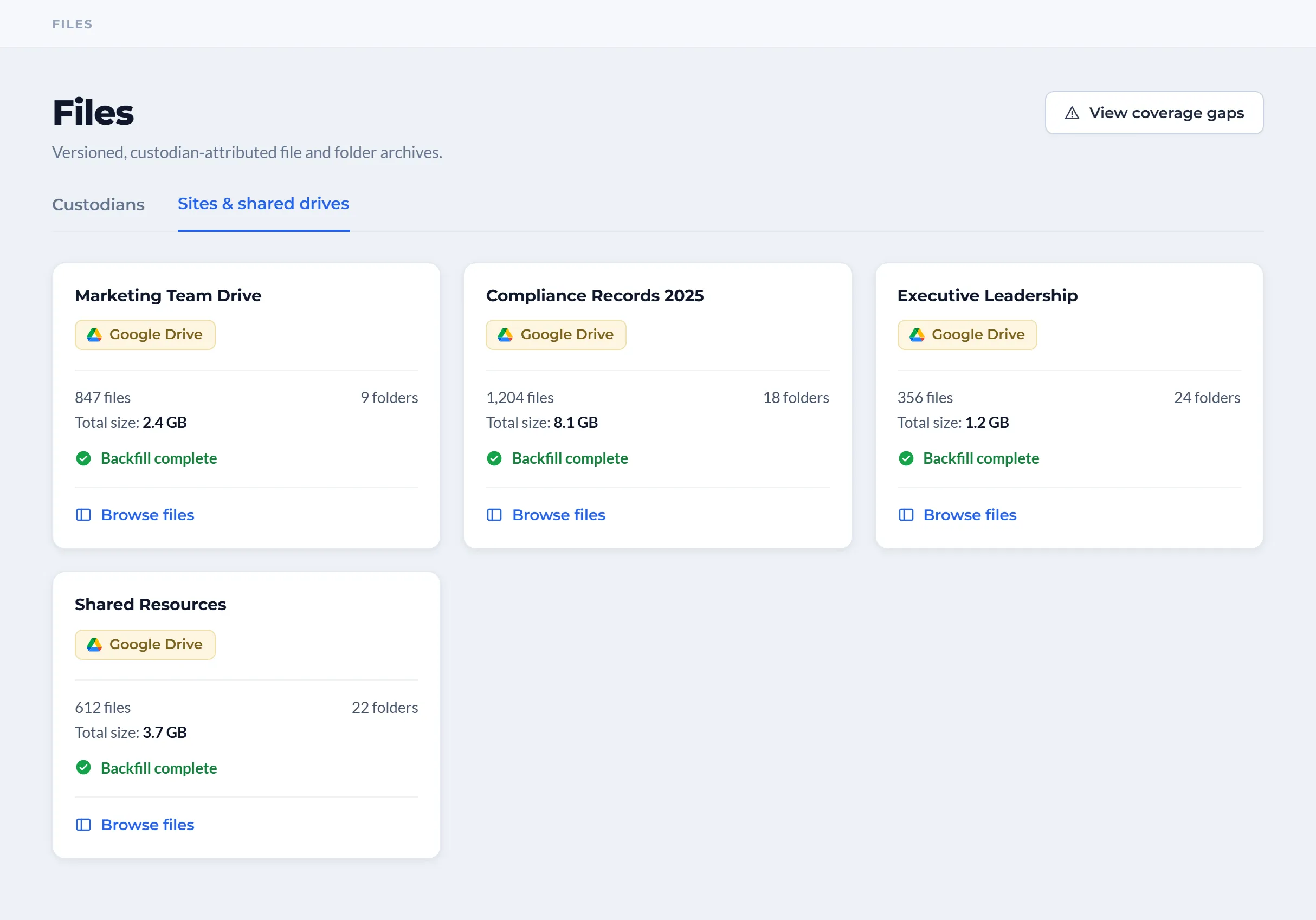Click the Compliance Records 2025 title
This screenshot has width=1316, height=920.
coord(595,296)
